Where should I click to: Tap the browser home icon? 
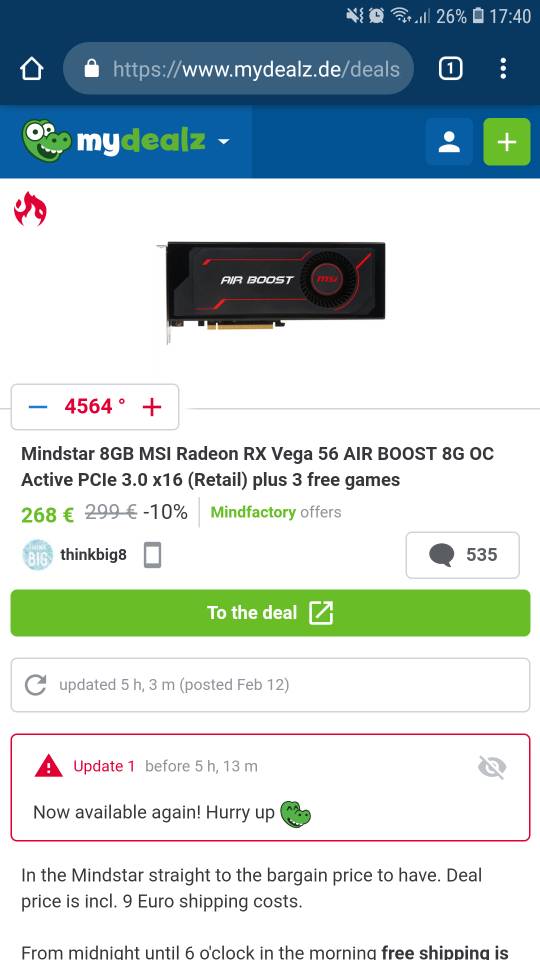(32, 69)
